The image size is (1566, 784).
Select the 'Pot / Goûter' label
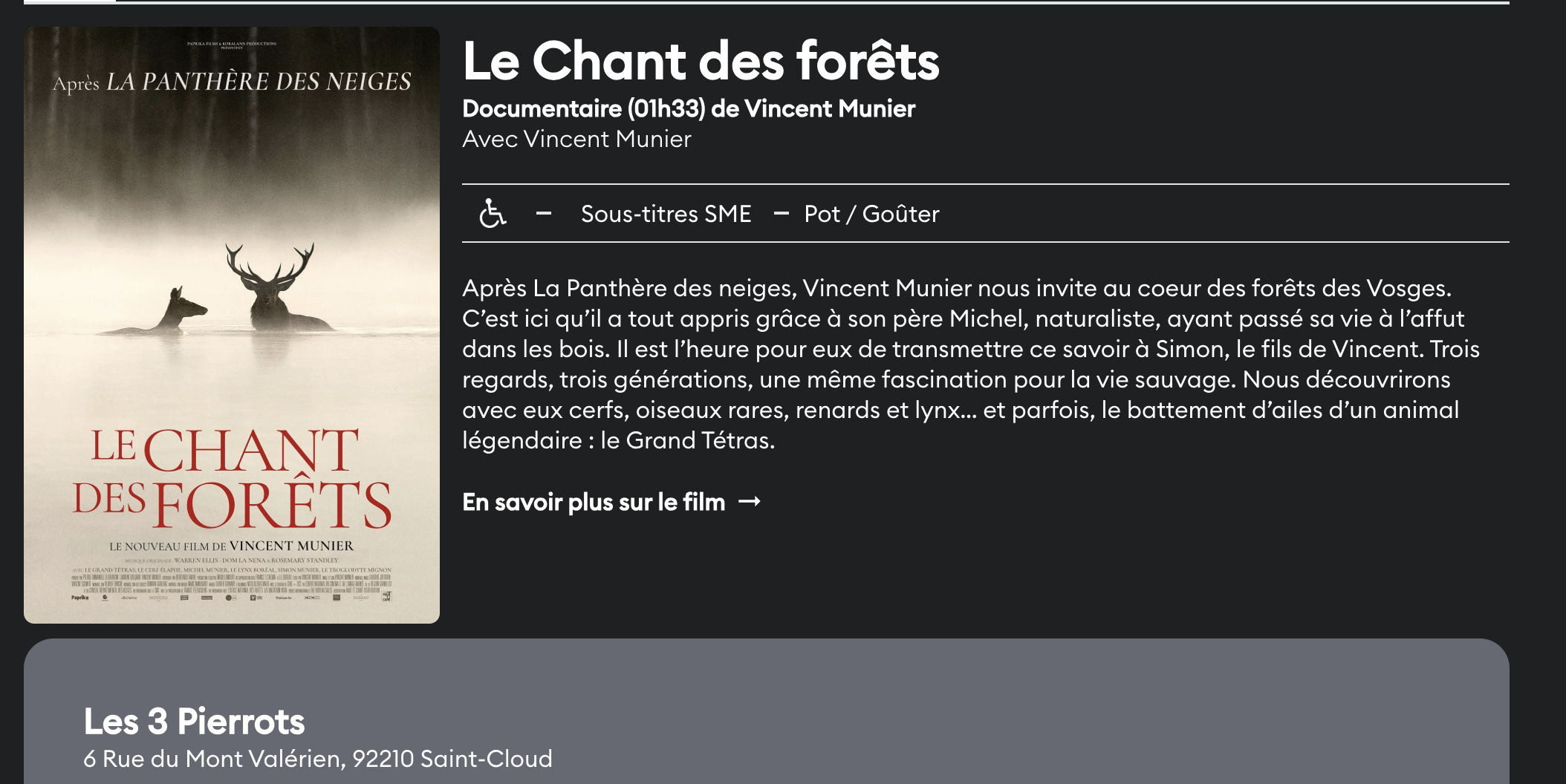pyautogui.click(x=871, y=214)
